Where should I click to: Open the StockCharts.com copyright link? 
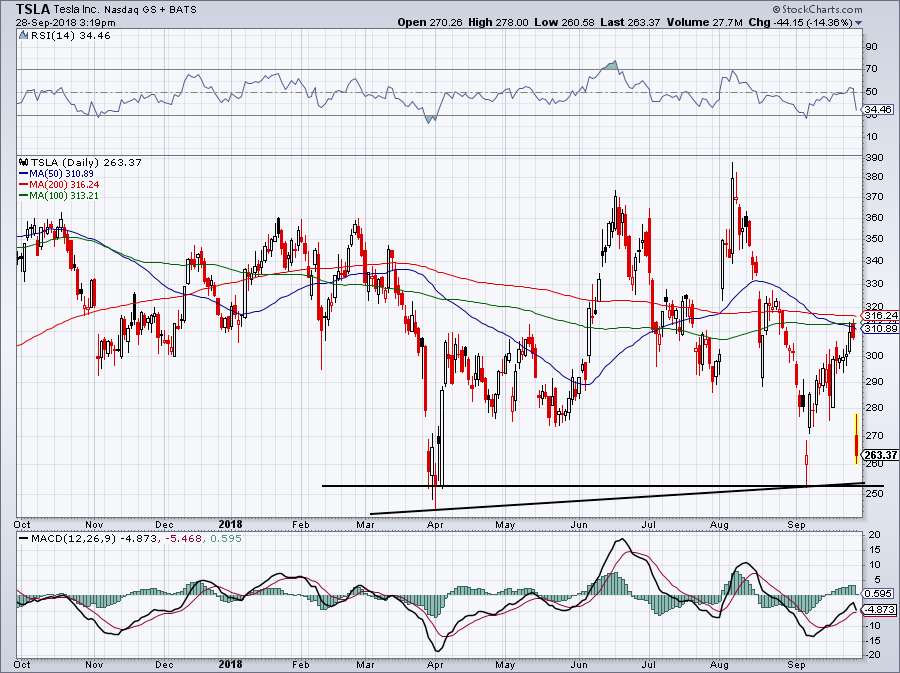click(817, 9)
